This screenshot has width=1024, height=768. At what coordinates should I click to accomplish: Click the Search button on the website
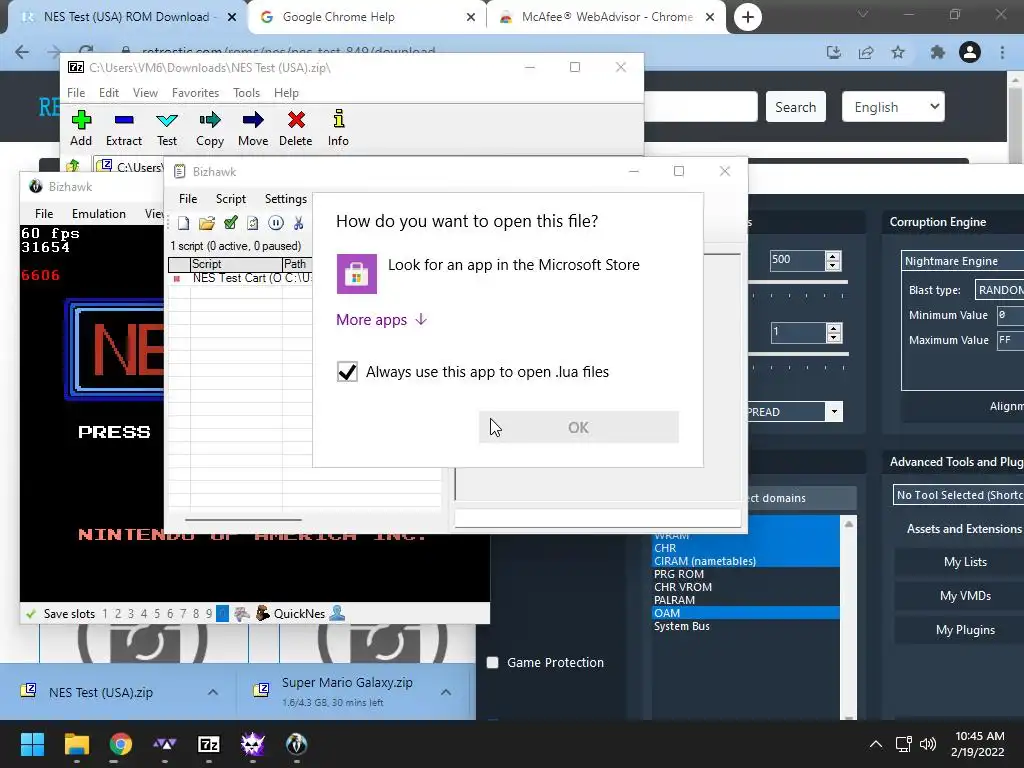[795, 106]
